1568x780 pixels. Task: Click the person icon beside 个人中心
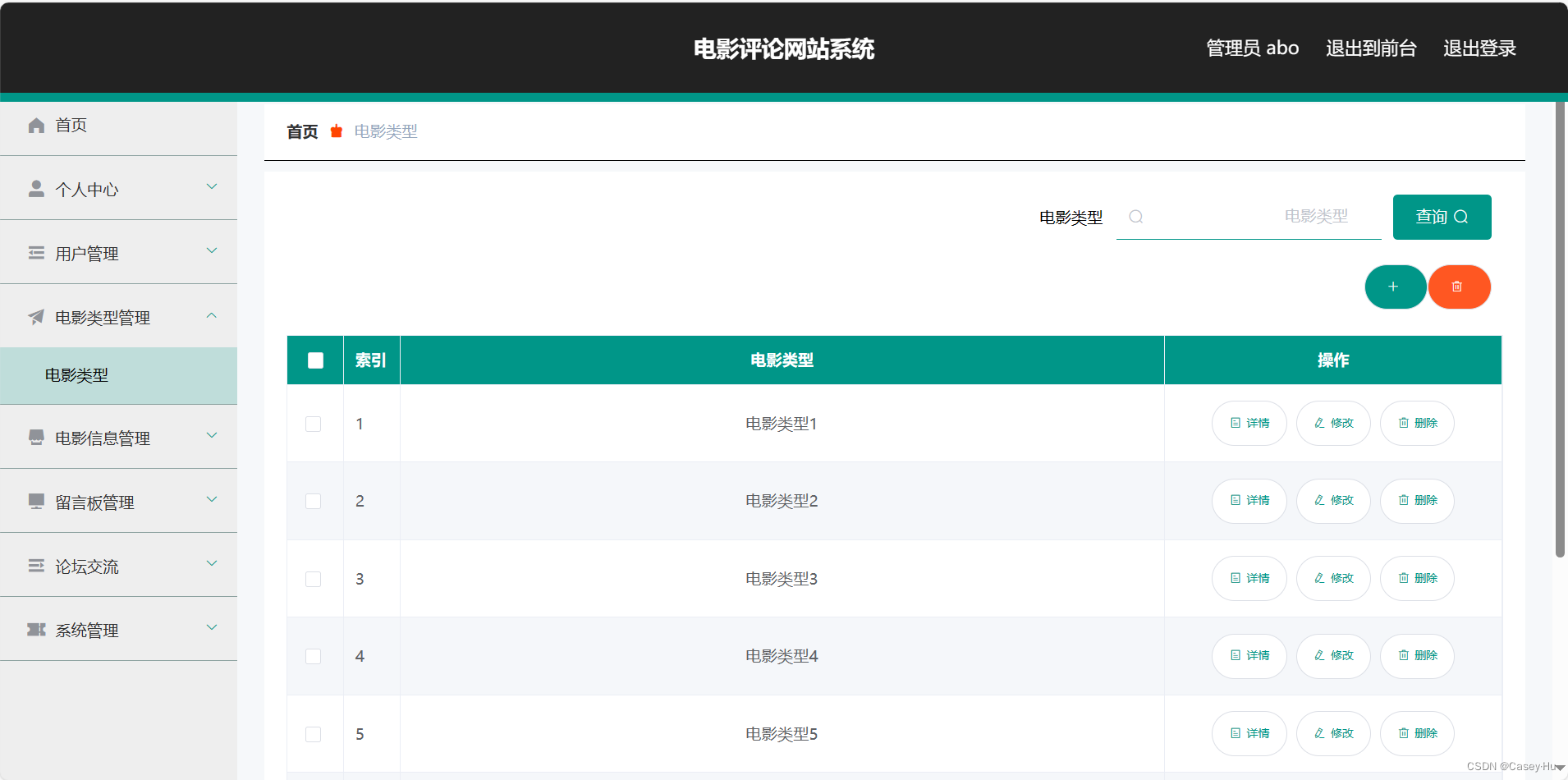coord(36,189)
